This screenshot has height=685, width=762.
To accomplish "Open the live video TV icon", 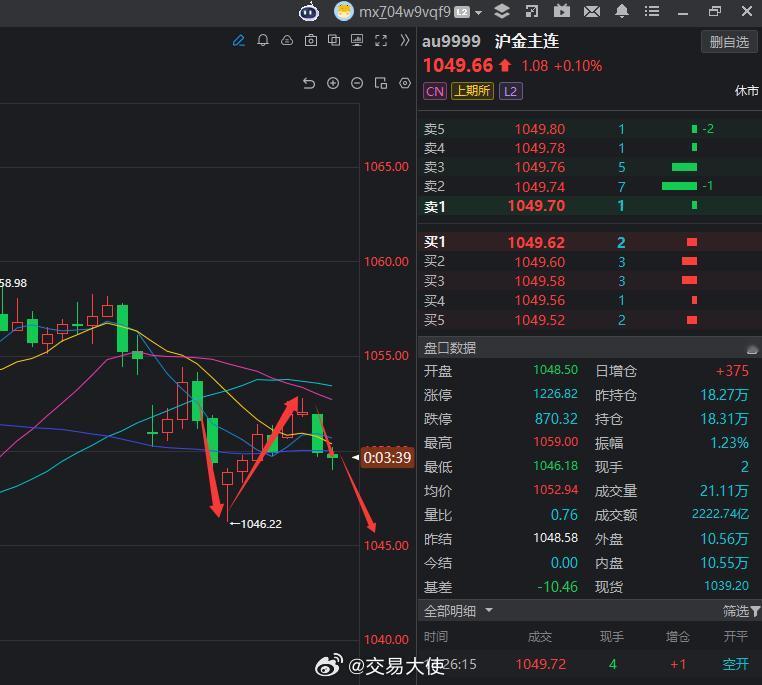I will click(562, 11).
